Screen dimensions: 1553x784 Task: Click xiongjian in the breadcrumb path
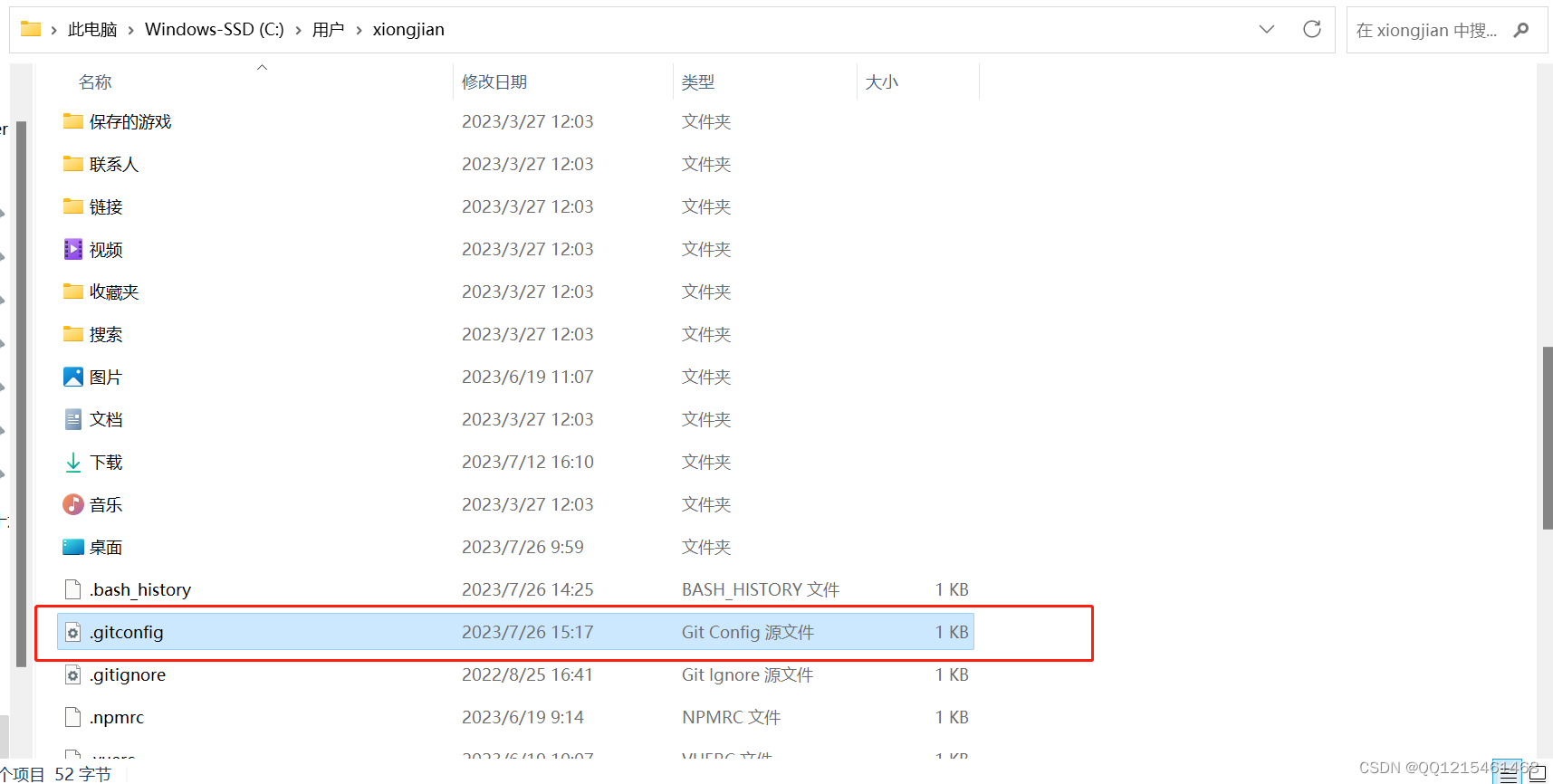[408, 30]
